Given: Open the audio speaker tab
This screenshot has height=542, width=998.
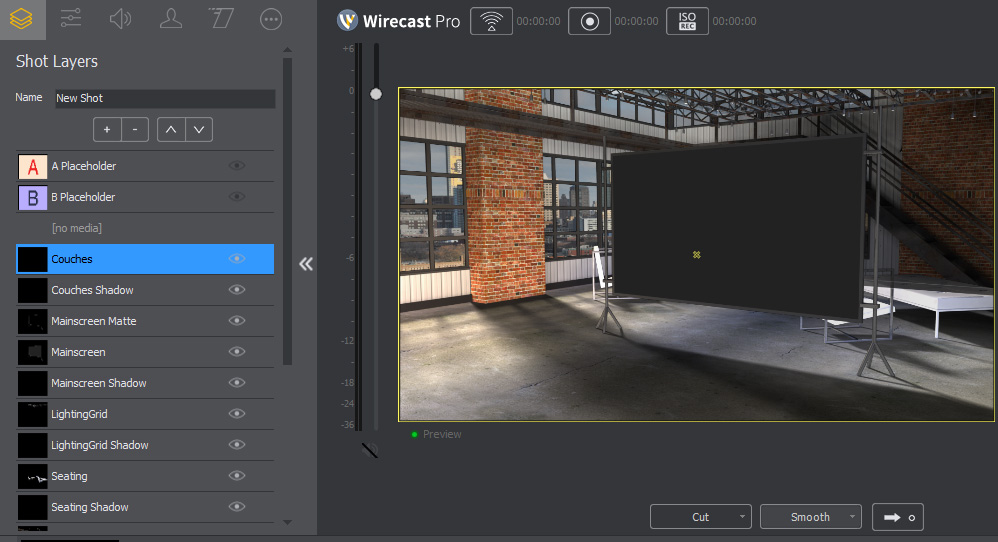Looking at the screenshot, I should [121, 19].
